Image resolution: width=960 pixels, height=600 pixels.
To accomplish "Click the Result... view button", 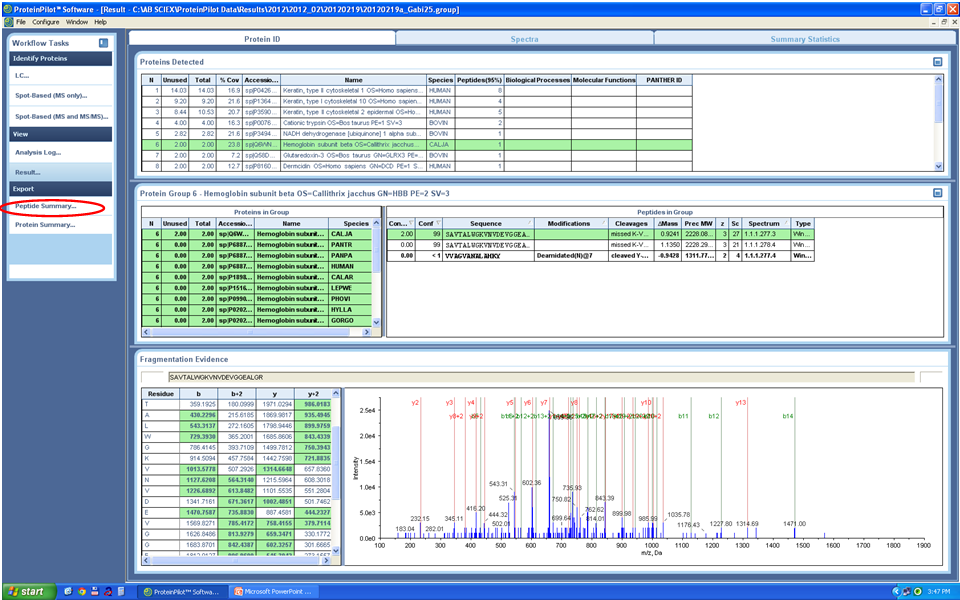I will (61, 172).
